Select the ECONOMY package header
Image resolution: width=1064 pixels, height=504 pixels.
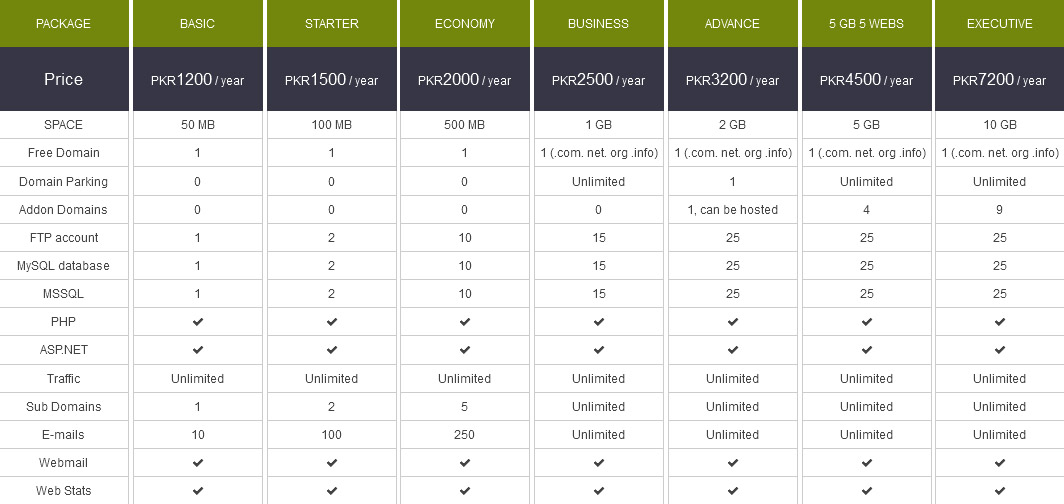pyautogui.click(x=465, y=24)
